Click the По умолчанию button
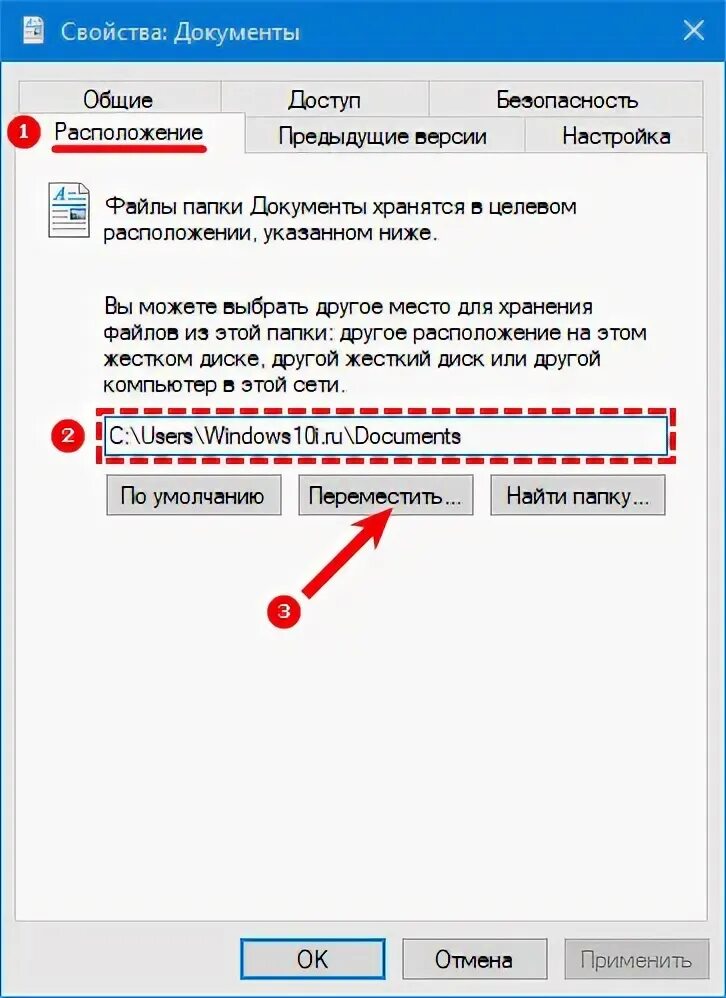Image resolution: width=726 pixels, height=998 pixels. click(193, 495)
